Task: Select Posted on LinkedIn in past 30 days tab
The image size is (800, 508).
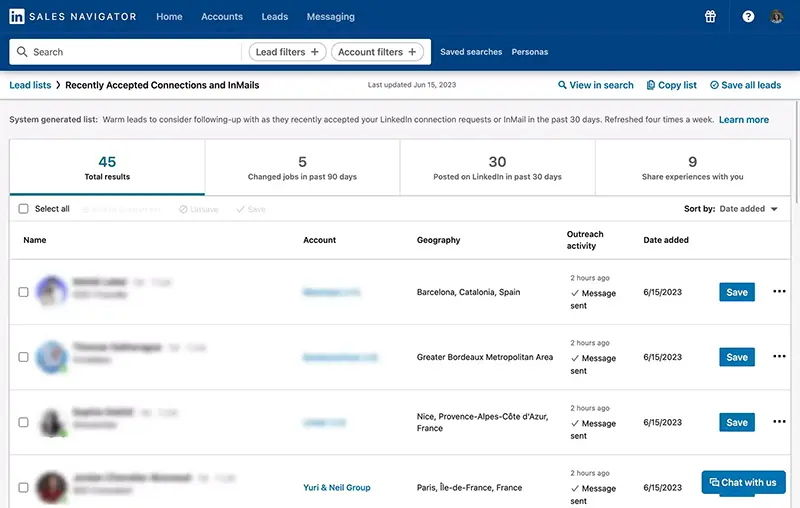Action: click(497, 167)
